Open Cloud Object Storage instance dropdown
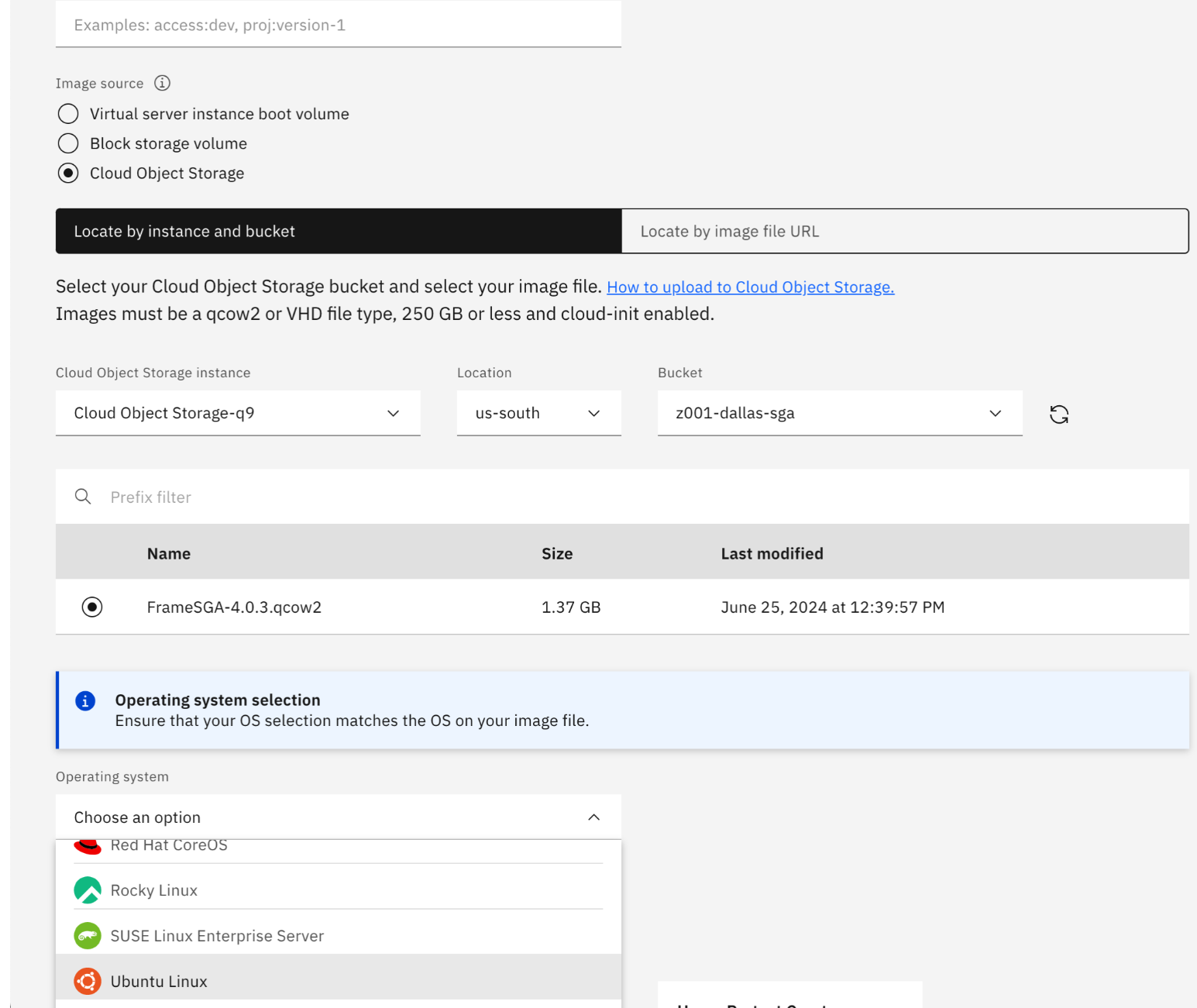Viewport: 1197px width, 1008px height. pos(238,413)
